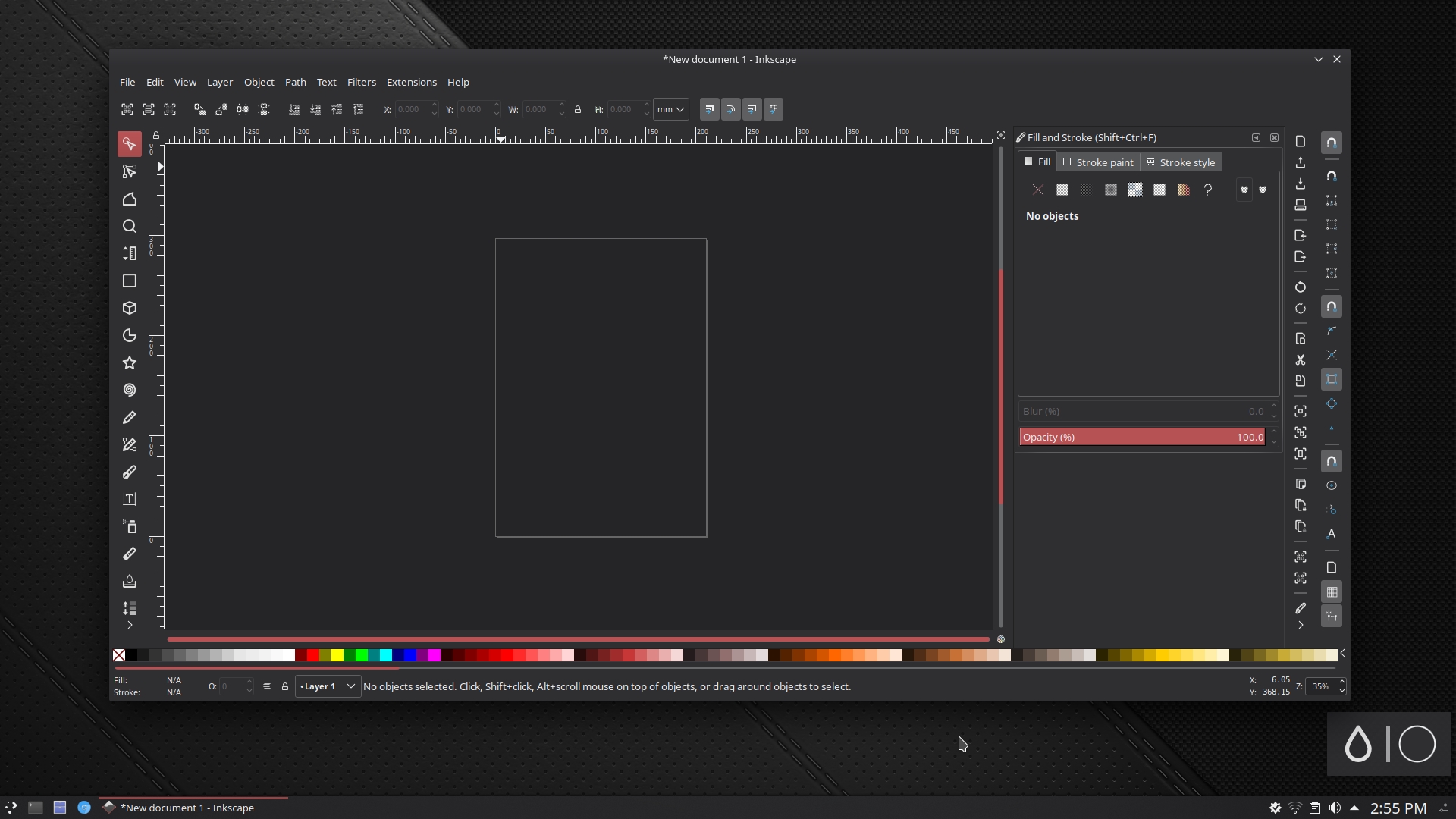This screenshot has width=1456, height=819.
Task: Toggle snap to page border
Action: click(x=1332, y=568)
